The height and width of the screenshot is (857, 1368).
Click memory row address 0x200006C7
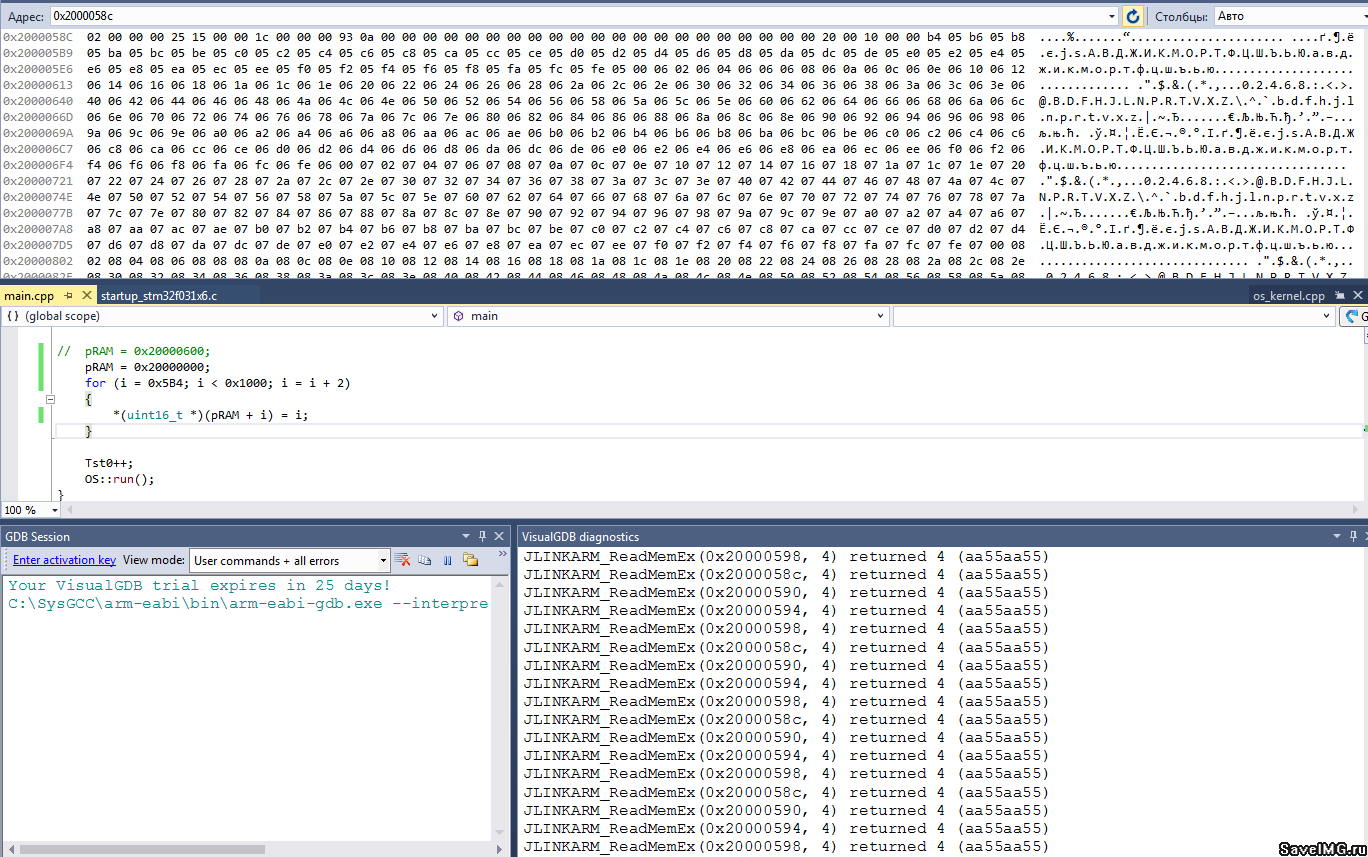[x=38, y=148]
